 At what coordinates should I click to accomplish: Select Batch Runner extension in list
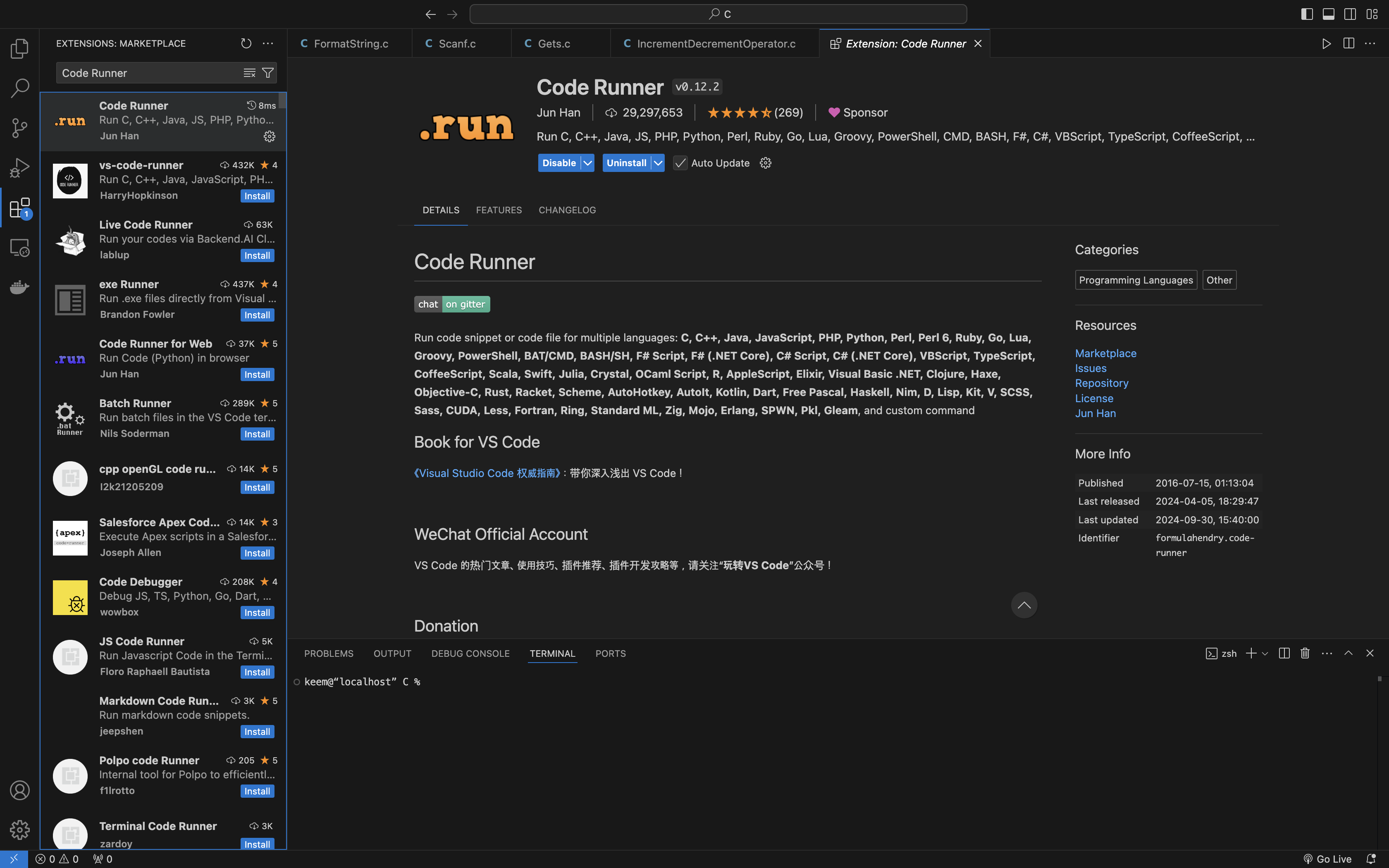(x=163, y=418)
